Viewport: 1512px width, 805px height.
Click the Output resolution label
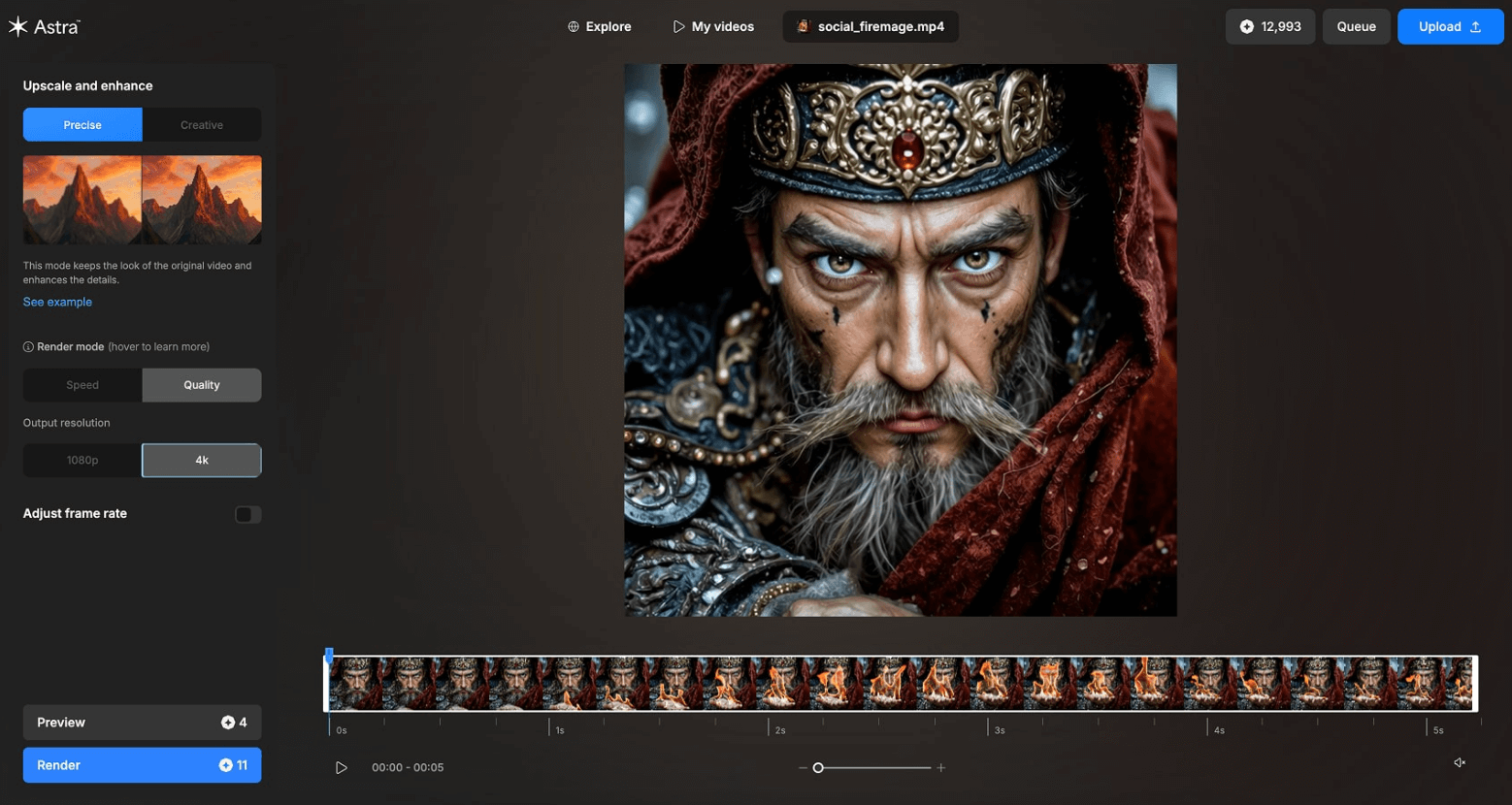pos(66,423)
